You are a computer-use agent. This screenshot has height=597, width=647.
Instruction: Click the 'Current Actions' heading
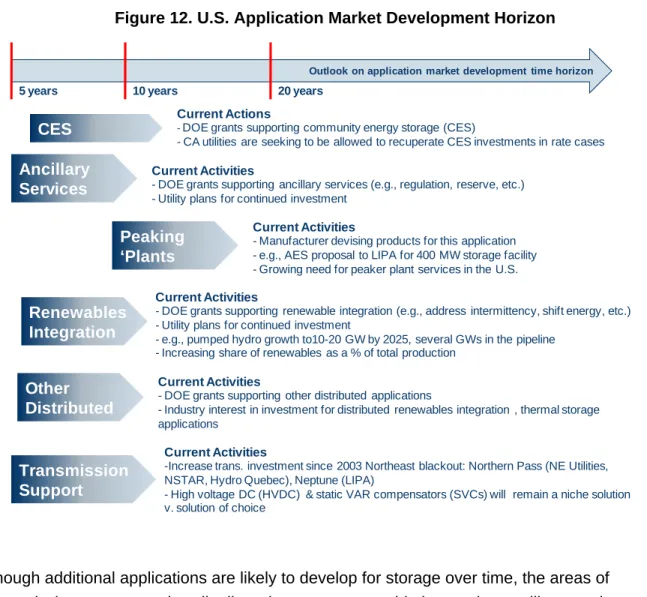(x=224, y=114)
